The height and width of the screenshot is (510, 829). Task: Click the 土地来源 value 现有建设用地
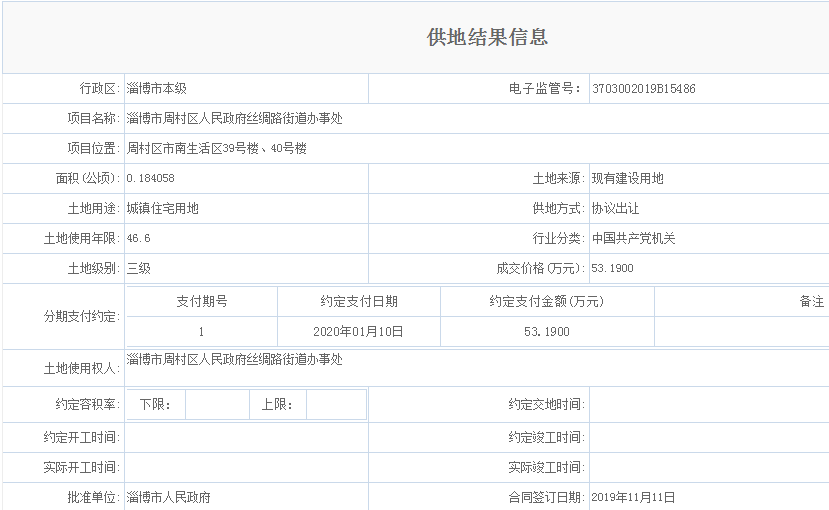point(627,179)
